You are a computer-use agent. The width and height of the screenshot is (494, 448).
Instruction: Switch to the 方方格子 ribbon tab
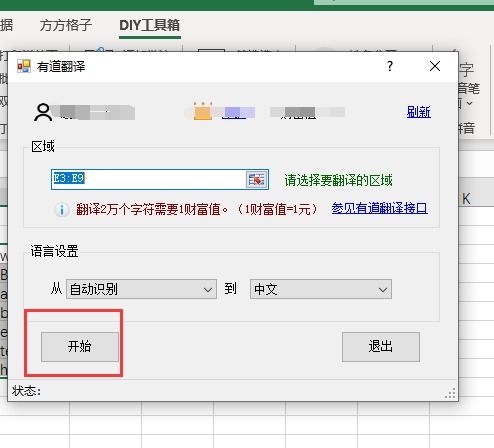tap(66, 25)
